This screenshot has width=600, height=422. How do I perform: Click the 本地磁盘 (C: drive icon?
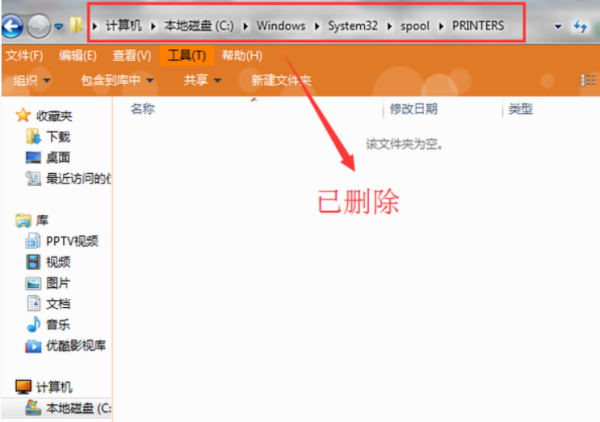tap(33, 408)
